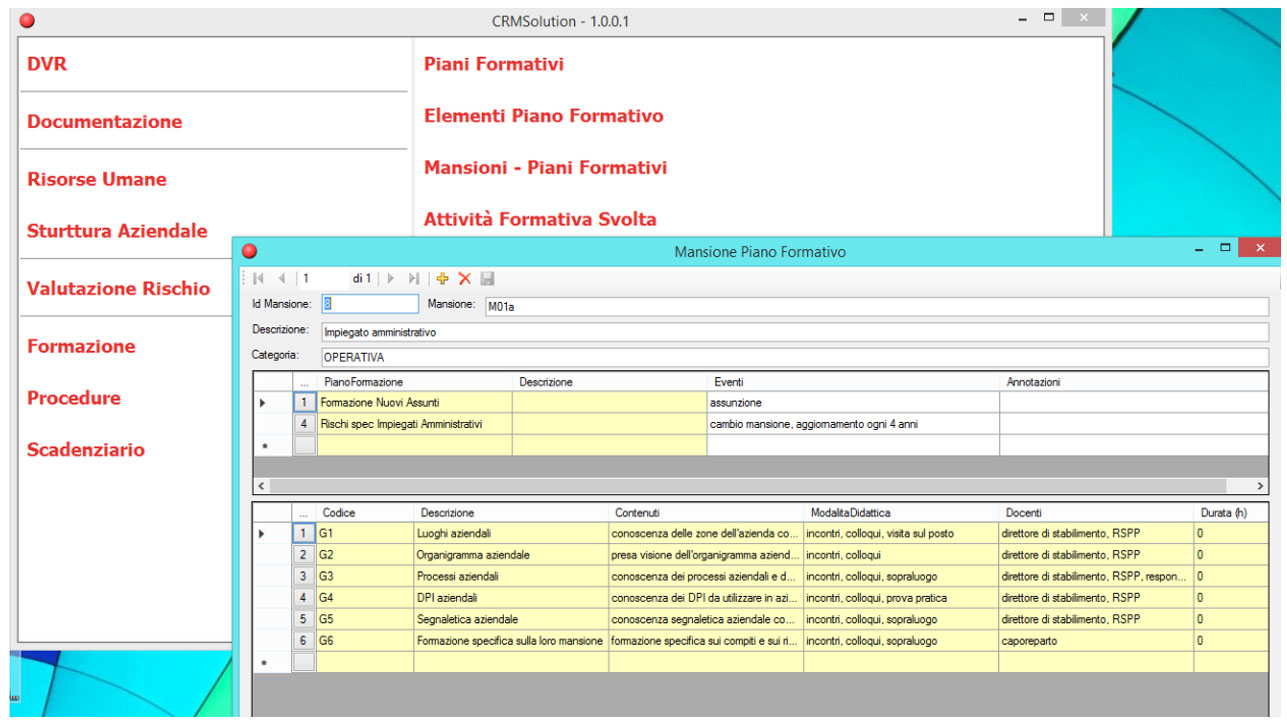This screenshot has width=1287, height=727.
Task: Click the Categoria field showing OPERATIVA
Action: tap(795, 357)
